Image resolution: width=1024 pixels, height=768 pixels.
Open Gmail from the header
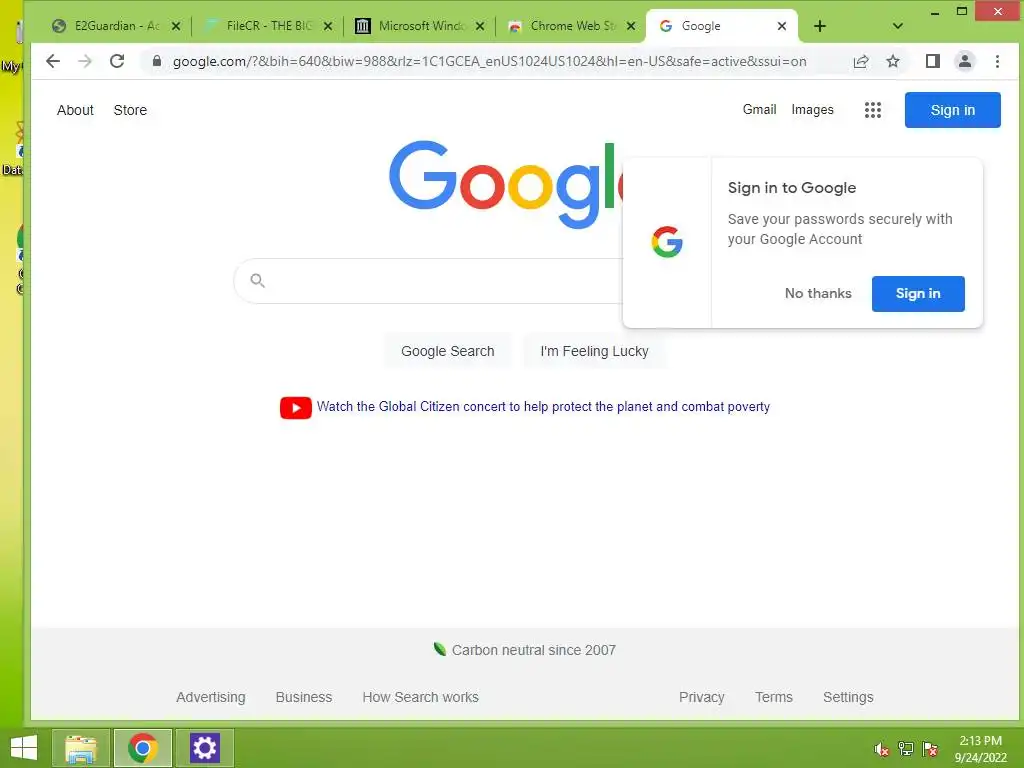[759, 110]
